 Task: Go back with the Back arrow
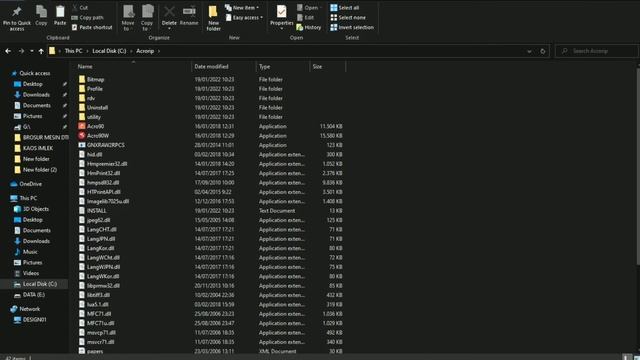point(8,51)
